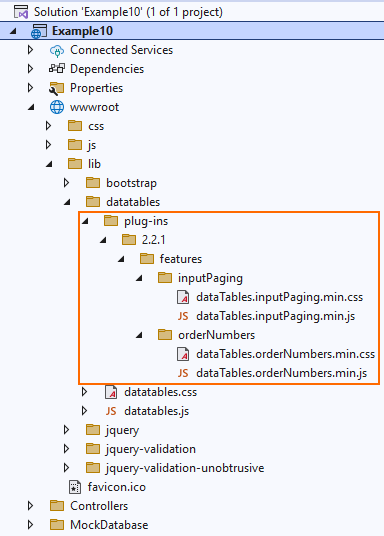Viewport: 384px width, 536px height.
Task: Click the js folder icon
Action: [75, 145]
